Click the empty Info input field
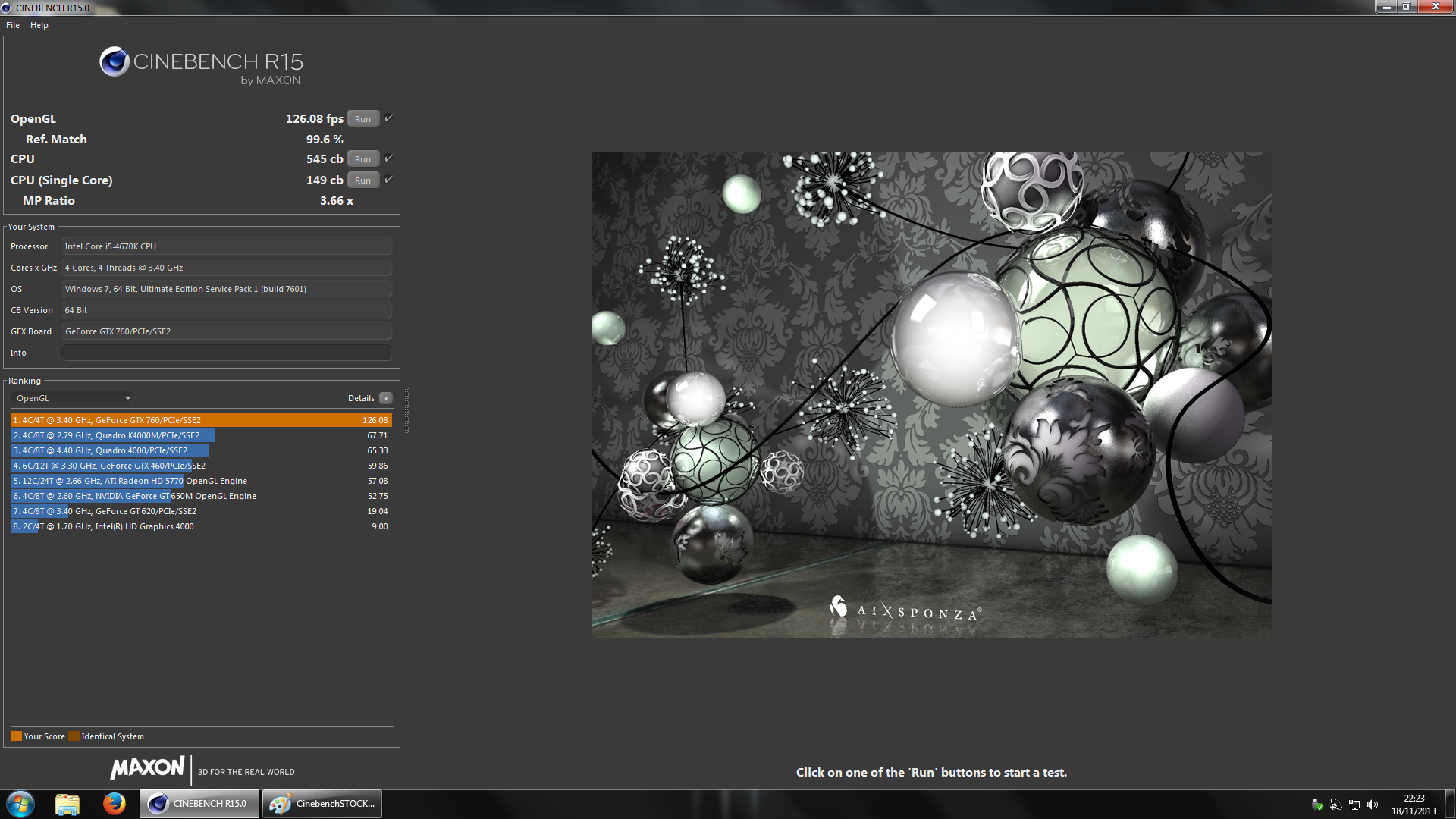Viewport: 1456px width, 819px height. 226,353
